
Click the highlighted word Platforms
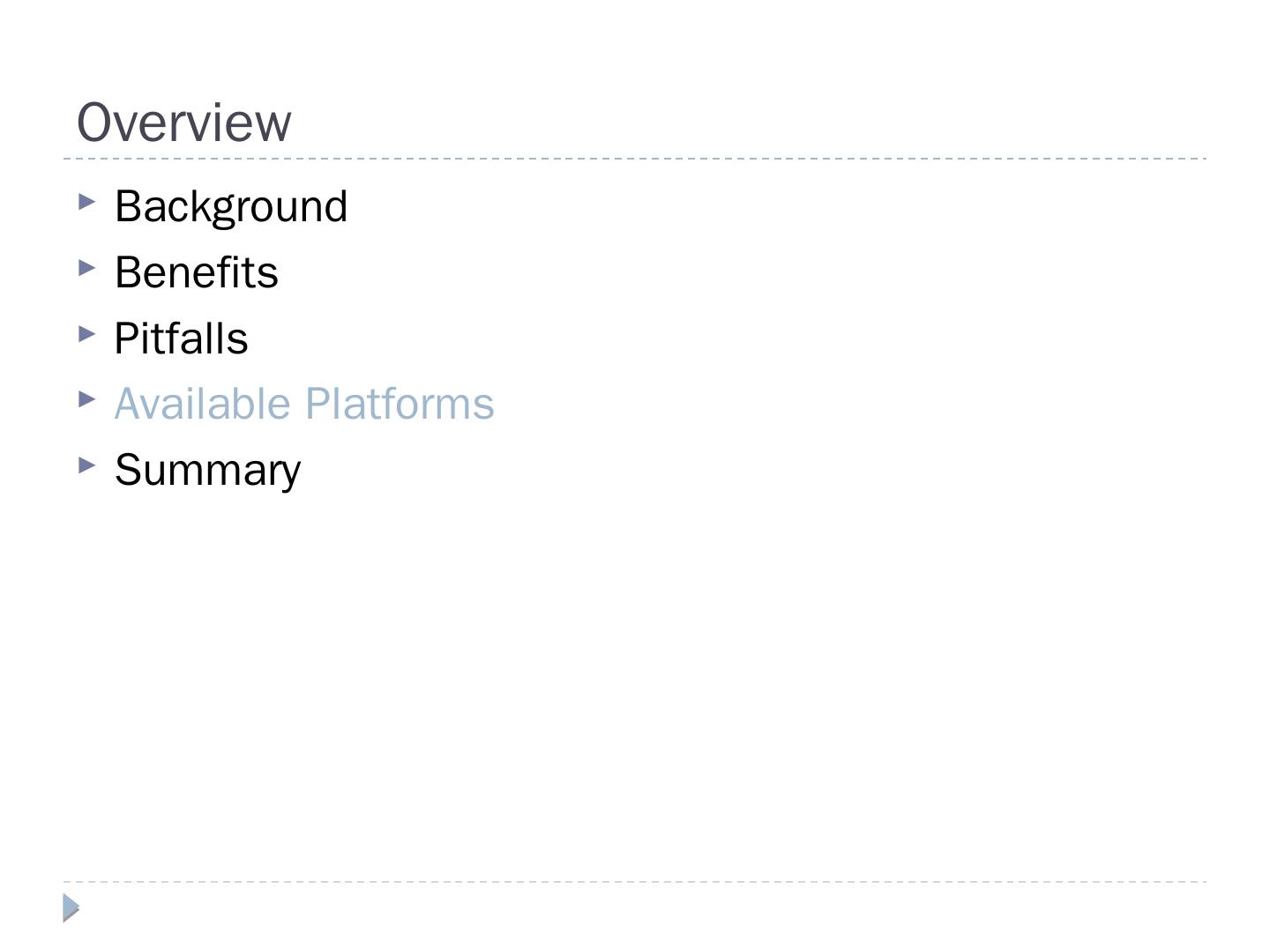coord(400,404)
